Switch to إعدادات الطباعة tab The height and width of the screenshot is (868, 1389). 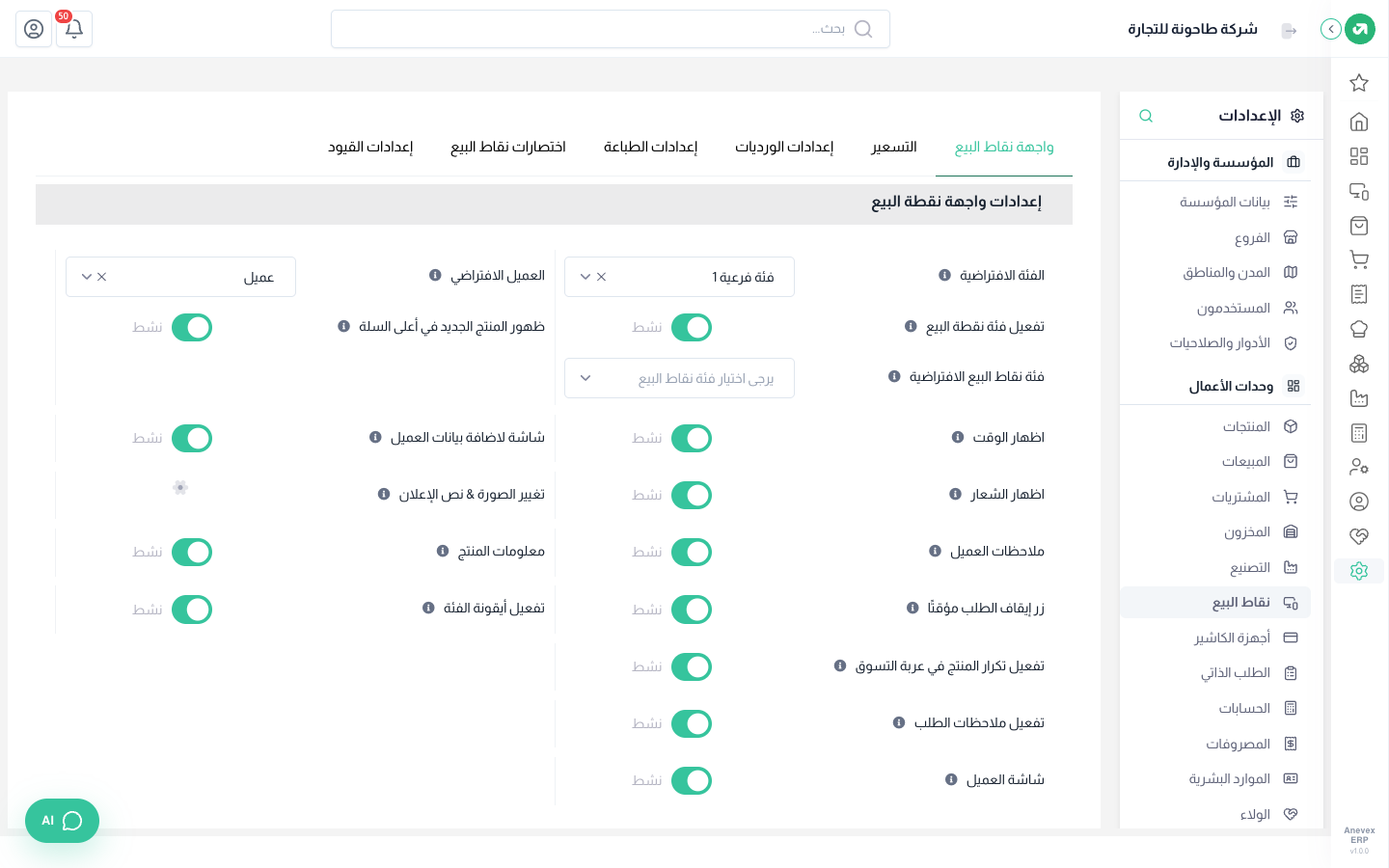point(650,147)
